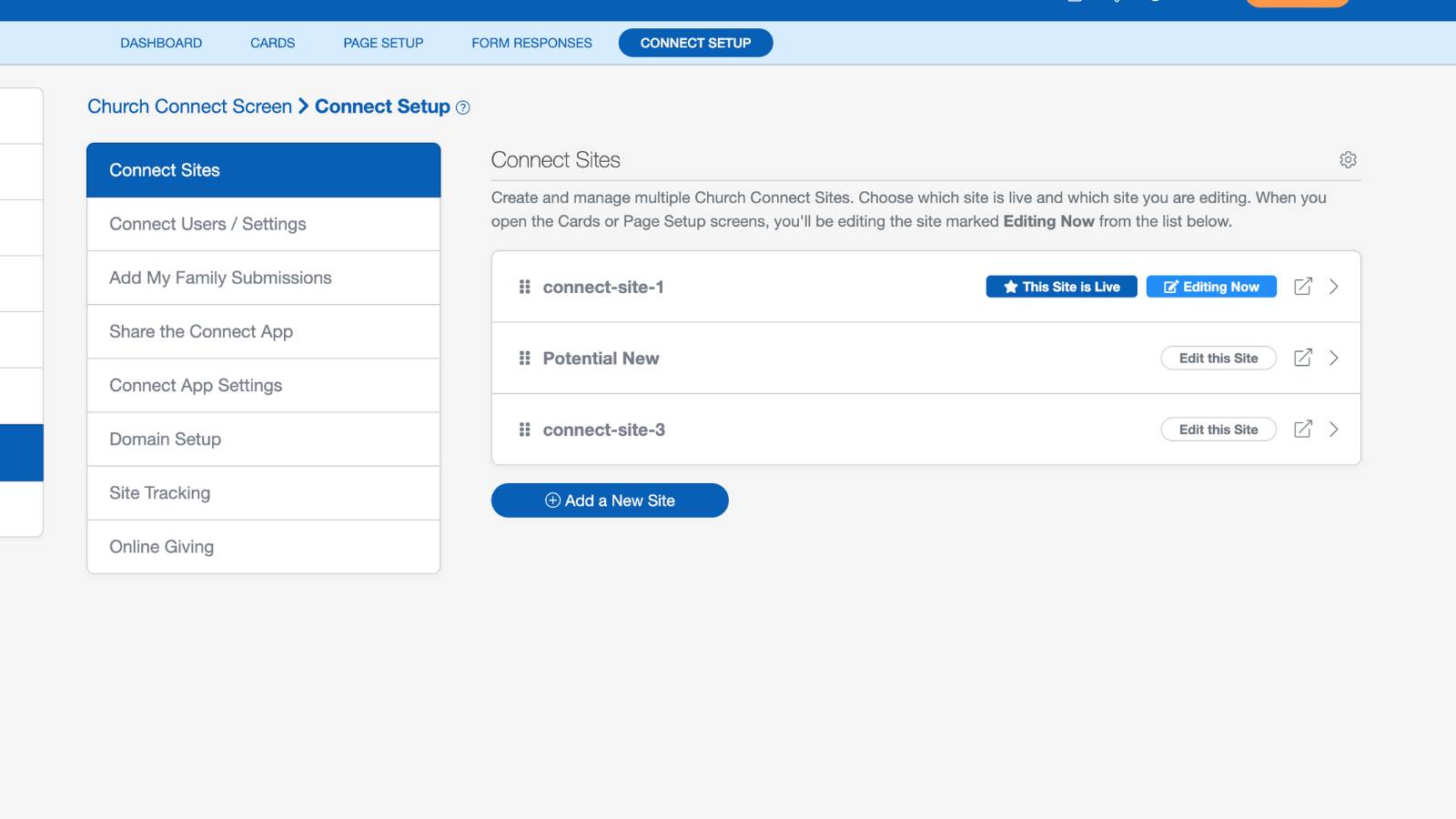1456x819 pixels.
Task: Open Connect App Settings
Action: point(264,385)
